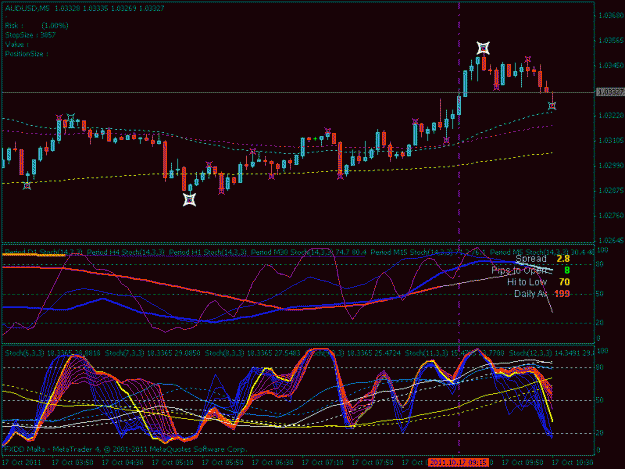Click the Pips to Open value 8
The height and width of the screenshot is (469, 625).
567,270
